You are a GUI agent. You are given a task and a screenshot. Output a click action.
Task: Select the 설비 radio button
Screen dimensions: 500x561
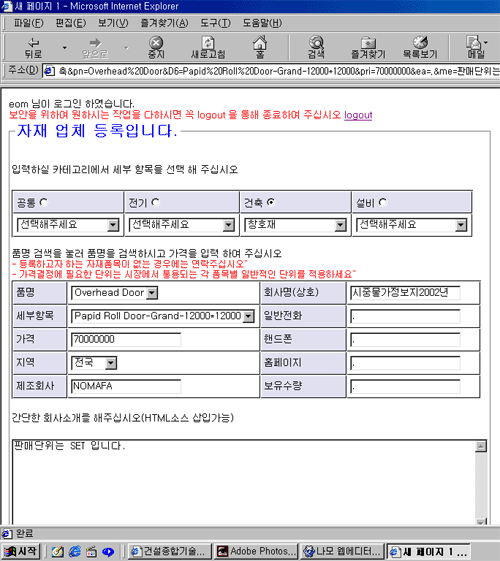(x=383, y=202)
